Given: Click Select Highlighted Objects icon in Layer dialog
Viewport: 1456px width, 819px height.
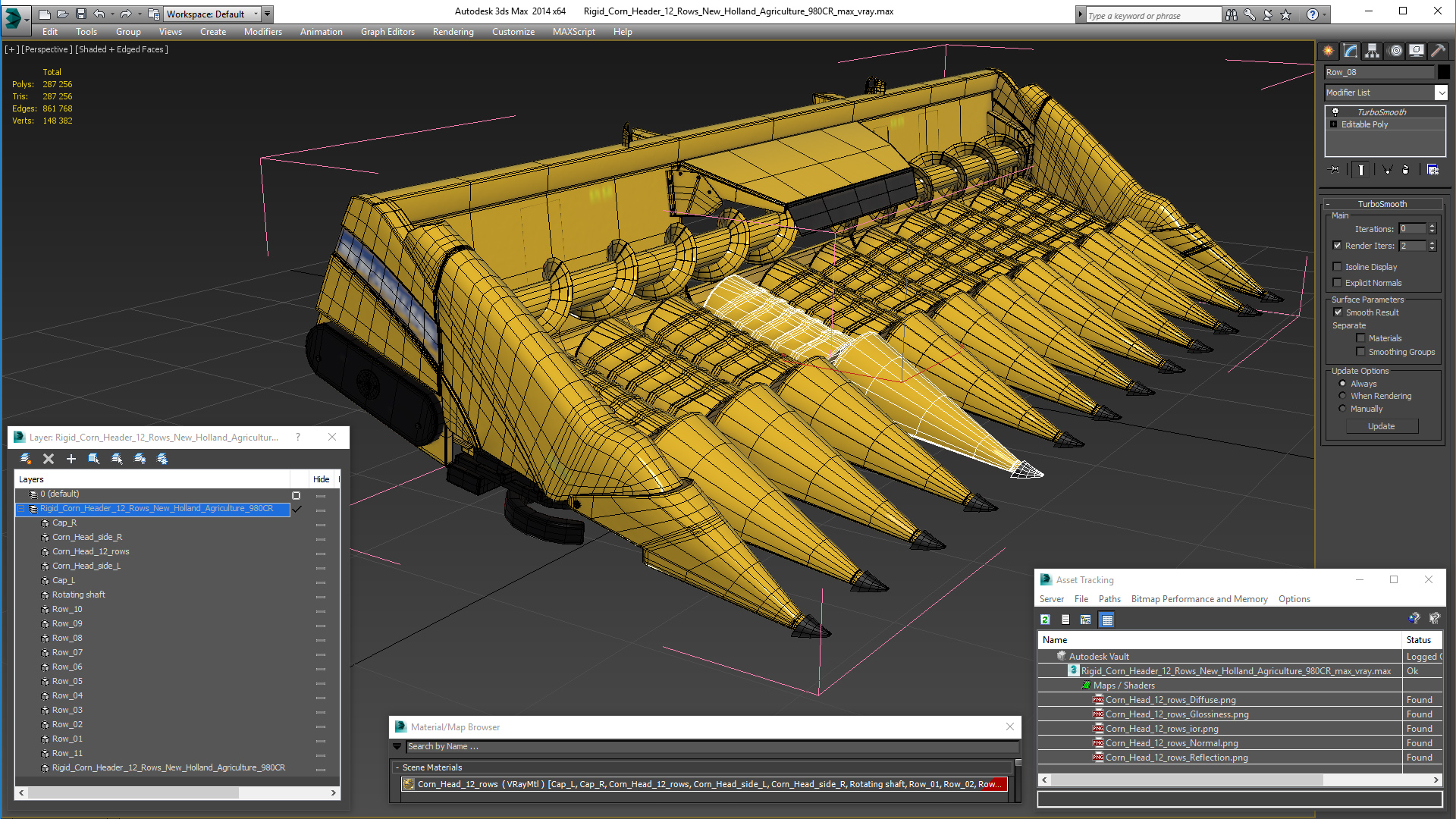Looking at the screenshot, I should 94,459.
